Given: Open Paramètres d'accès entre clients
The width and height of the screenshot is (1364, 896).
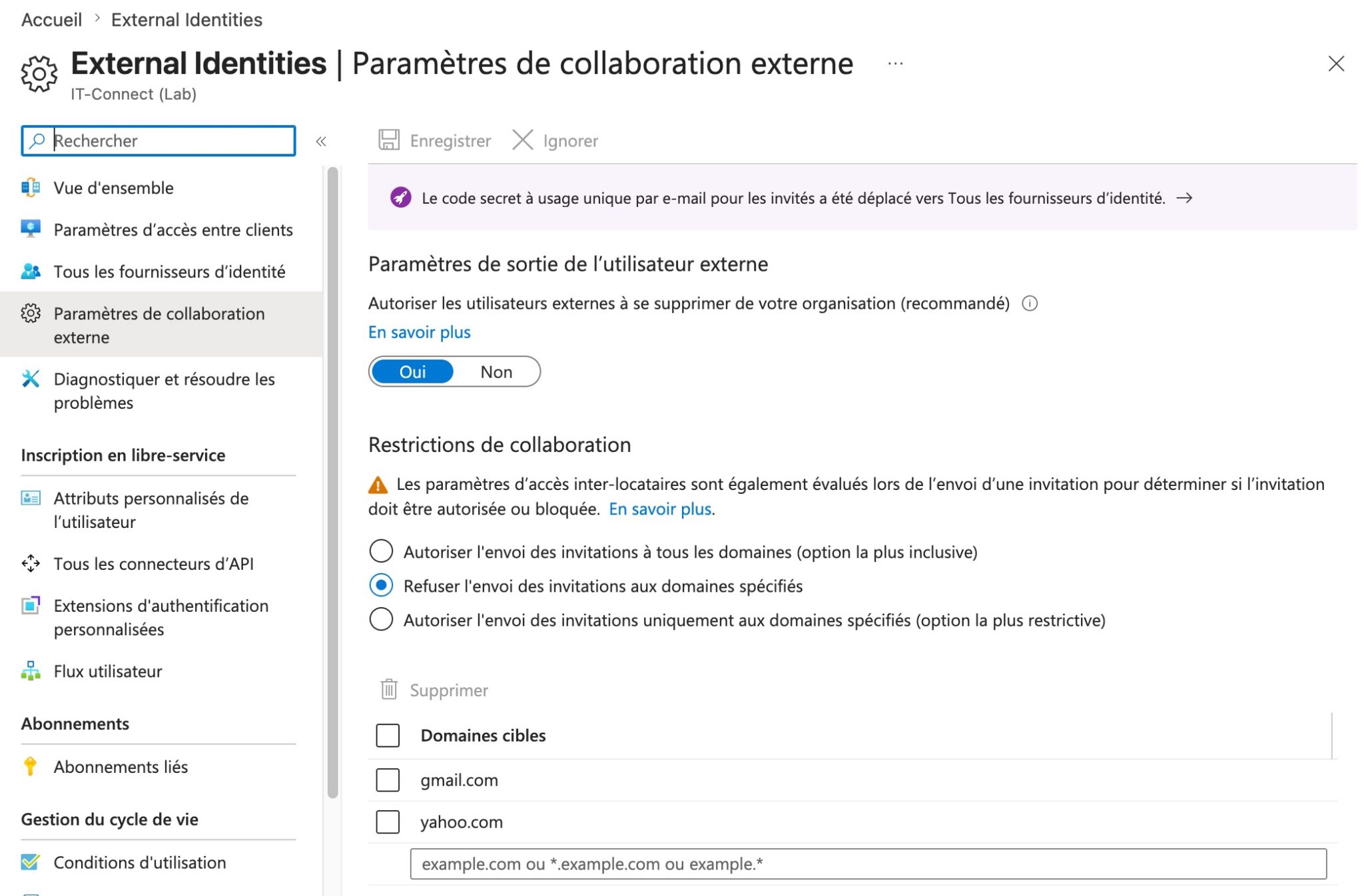Looking at the screenshot, I should [x=173, y=230].
